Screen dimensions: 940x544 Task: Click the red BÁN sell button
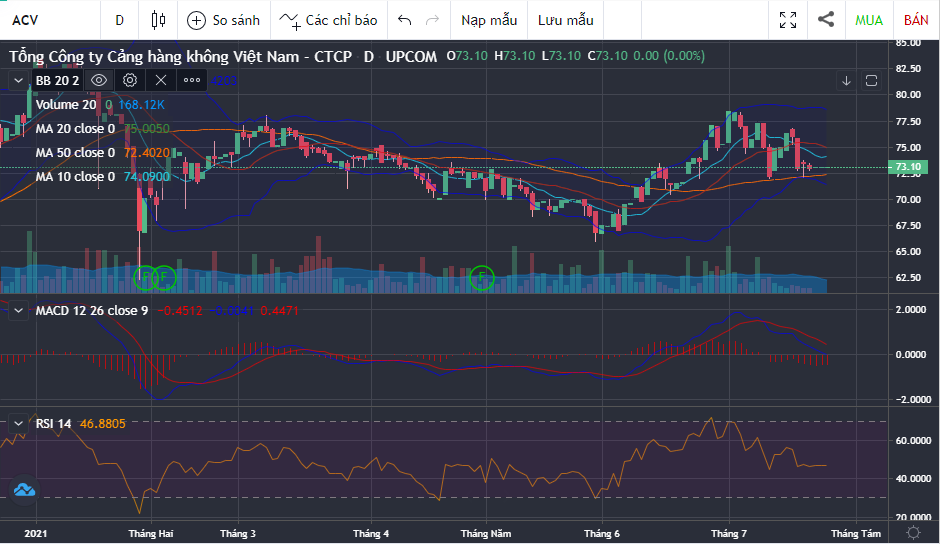click(x=916, y=20)
